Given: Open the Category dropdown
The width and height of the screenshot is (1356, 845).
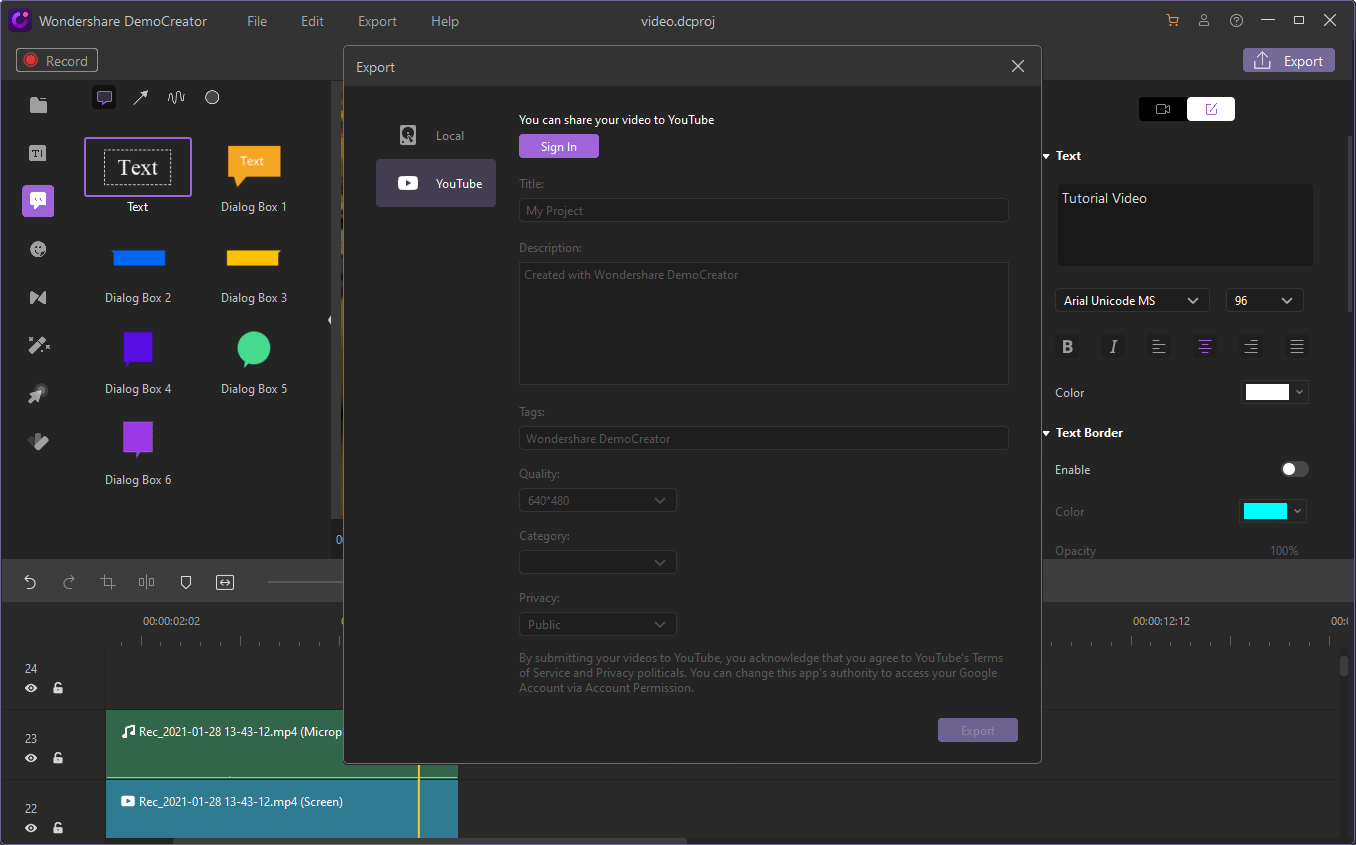Looking at the screenshot, I should pos(598,562).
